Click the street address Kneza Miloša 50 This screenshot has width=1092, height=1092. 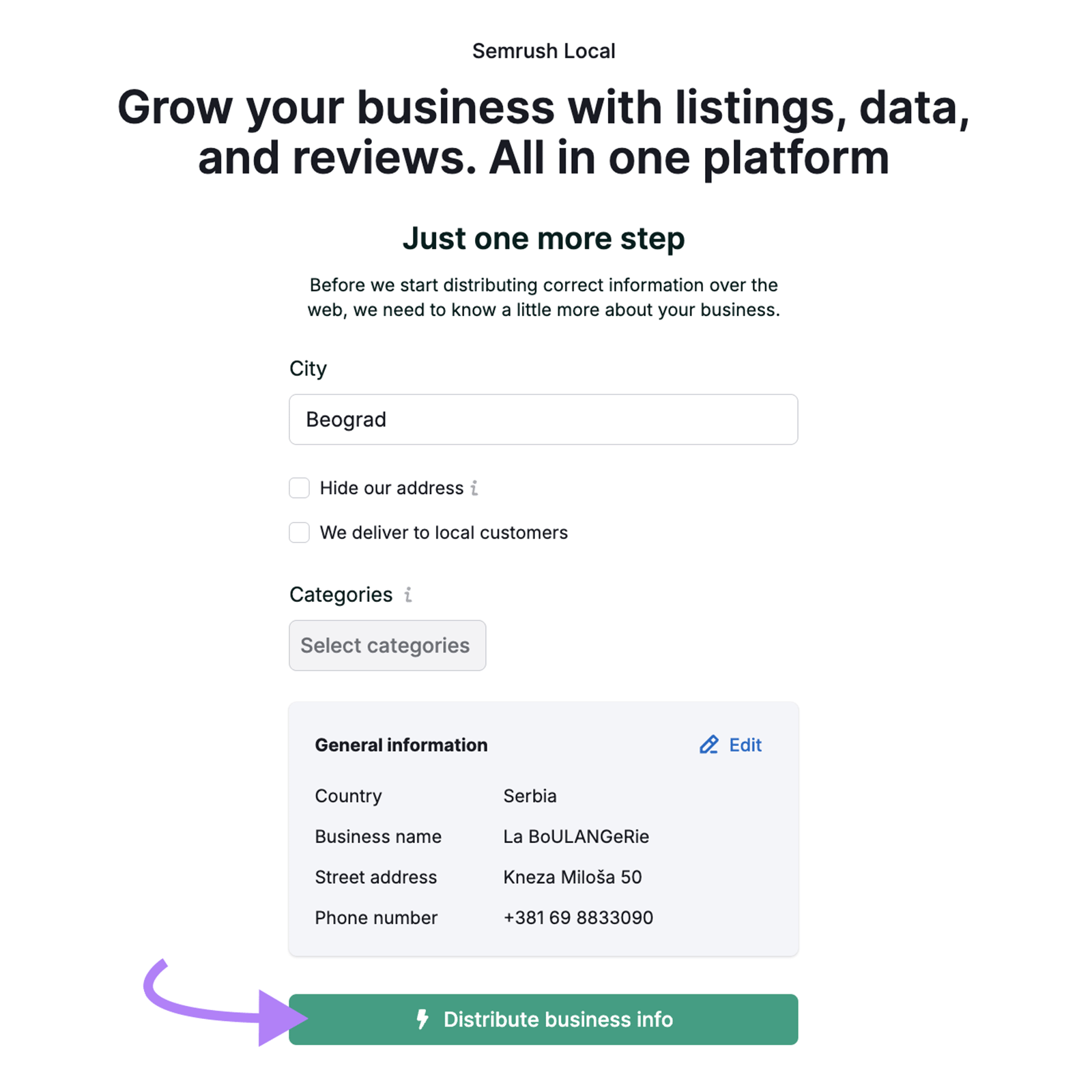[x=572, y=877]
